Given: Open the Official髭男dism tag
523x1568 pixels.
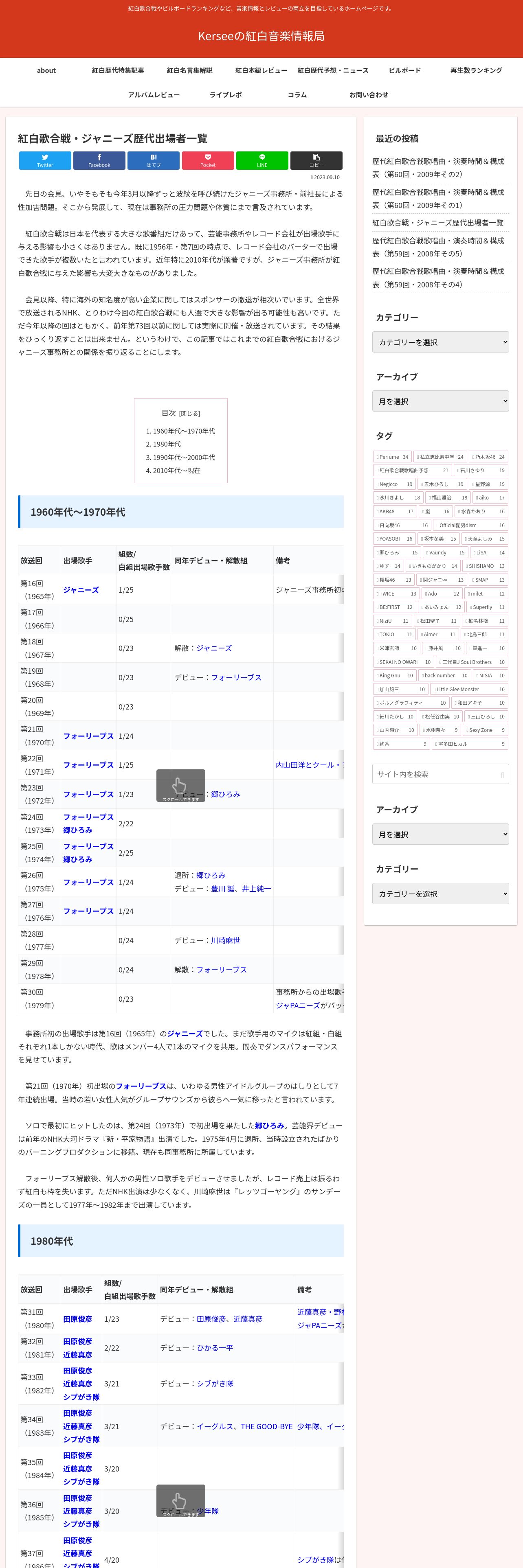Looking at the screenshot, I should [470, 525].
